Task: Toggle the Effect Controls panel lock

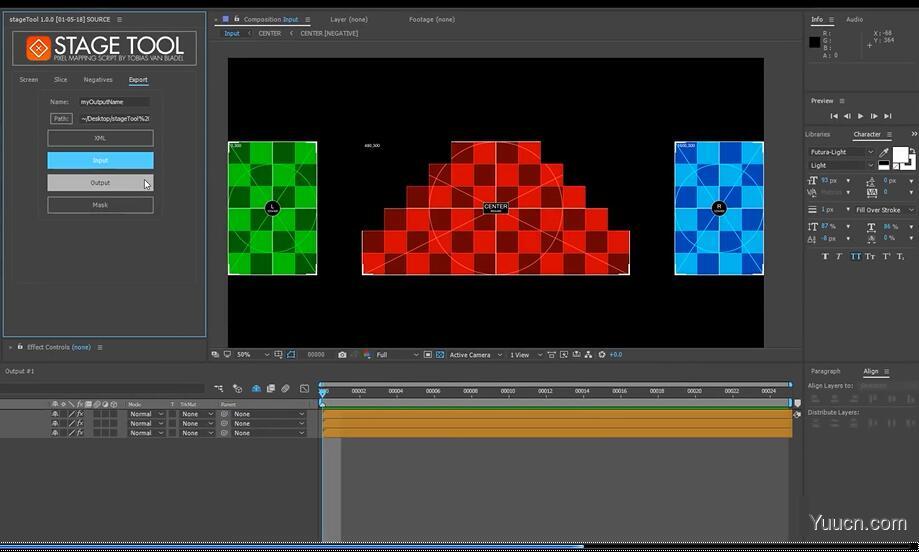Action: pos(20,347)
